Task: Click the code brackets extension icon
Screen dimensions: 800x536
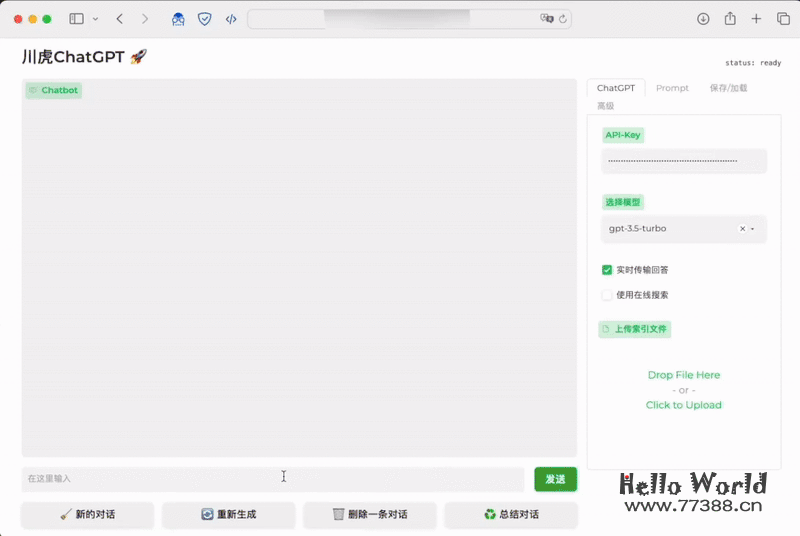Action: (x=231, y=19)
